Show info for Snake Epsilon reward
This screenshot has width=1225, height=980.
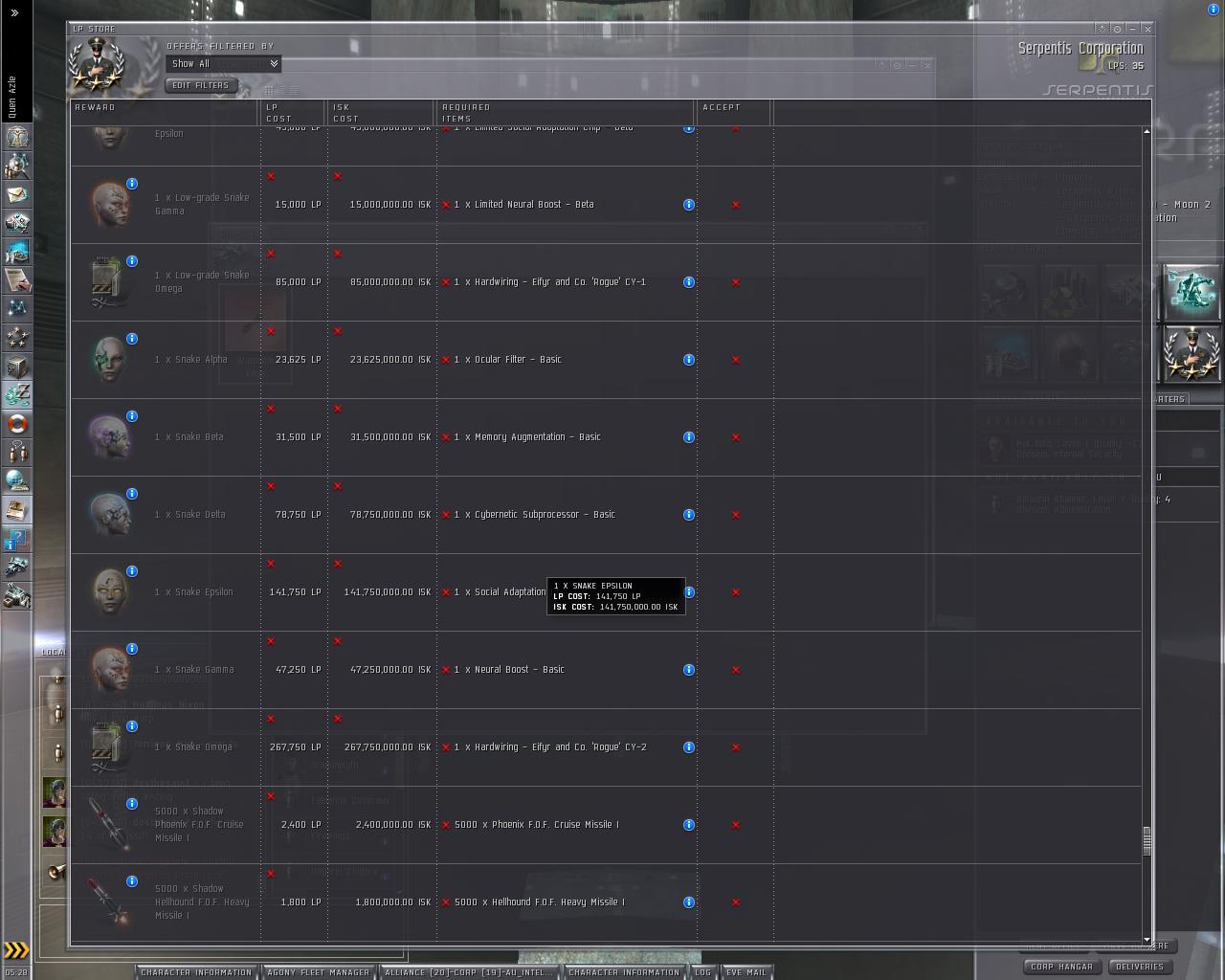[x=132, y=571]
